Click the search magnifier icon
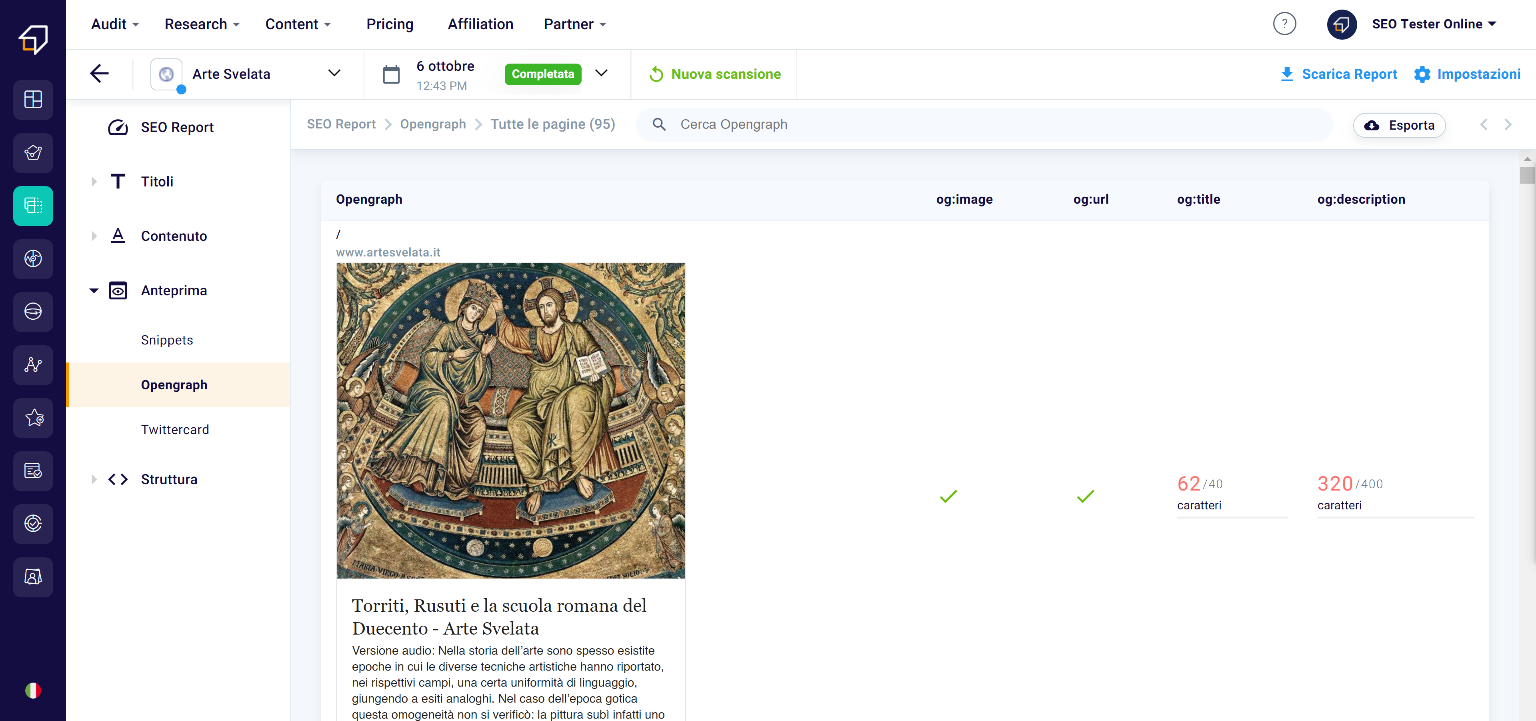This screenshot has height=721, width=1536. [659, 125]
